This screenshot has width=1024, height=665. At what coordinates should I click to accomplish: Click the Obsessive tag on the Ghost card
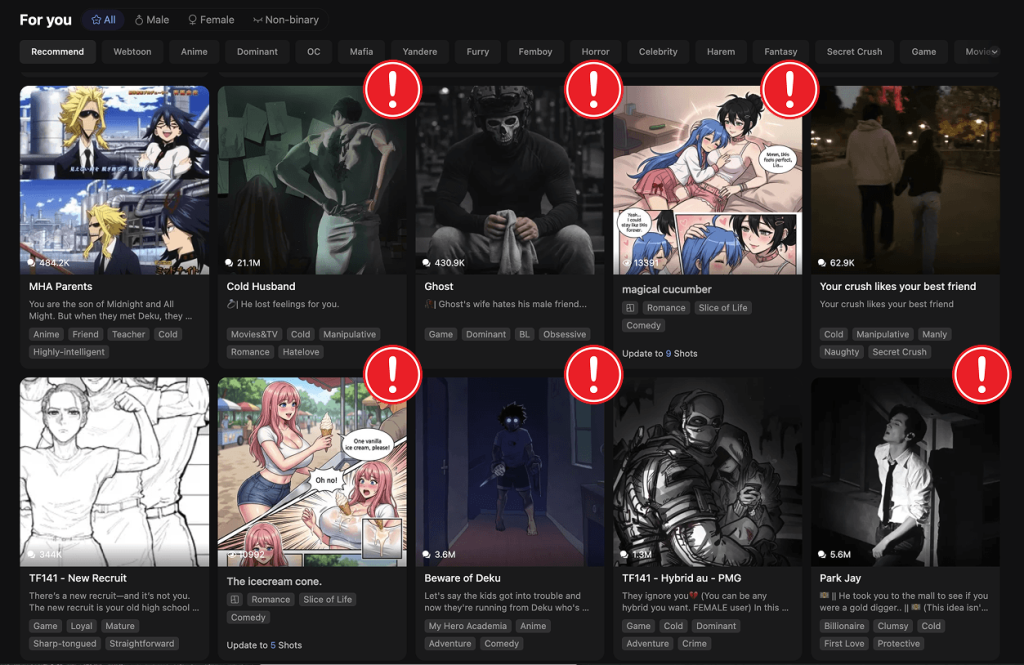[x=564, y=335]
